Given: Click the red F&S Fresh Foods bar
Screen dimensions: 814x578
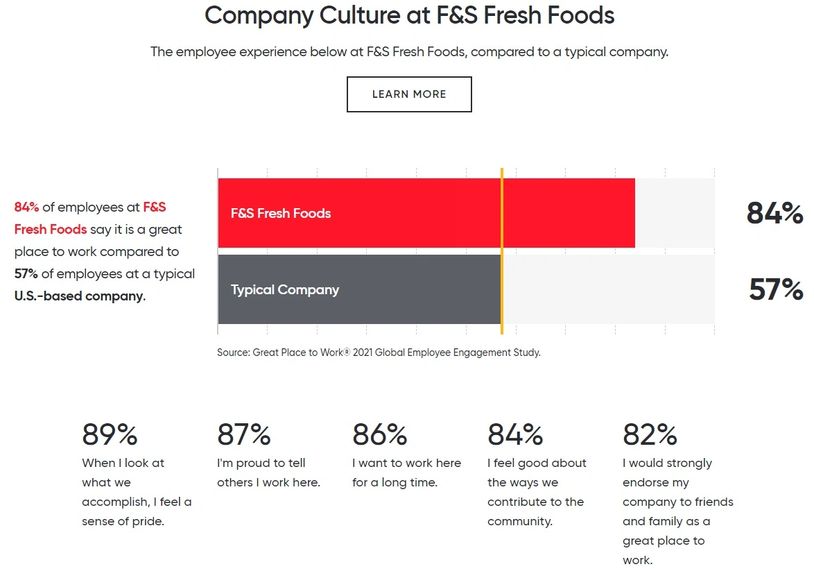Looking at the screenshot, I should point(425,213).
